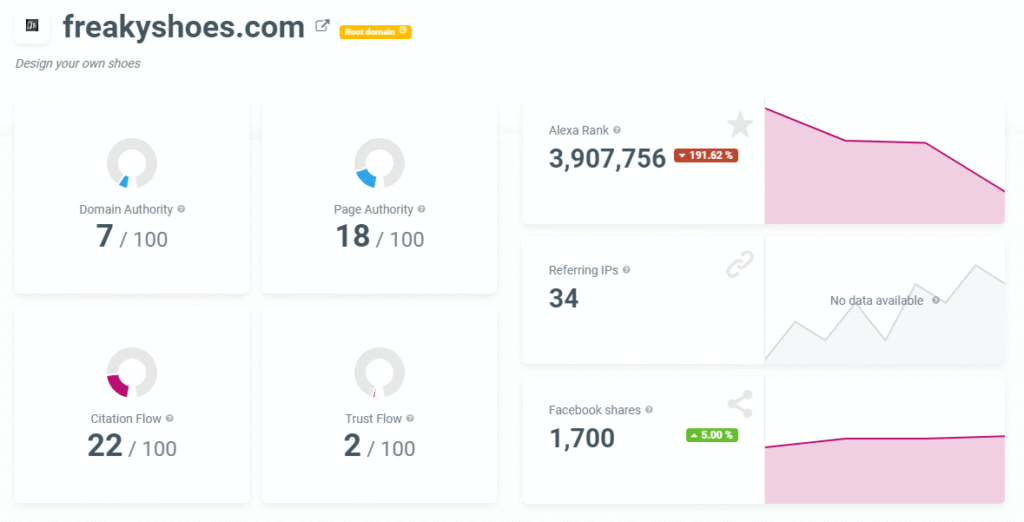
Task: Click the red 191.62 % change badge
Action: click(x=706, y=156)
